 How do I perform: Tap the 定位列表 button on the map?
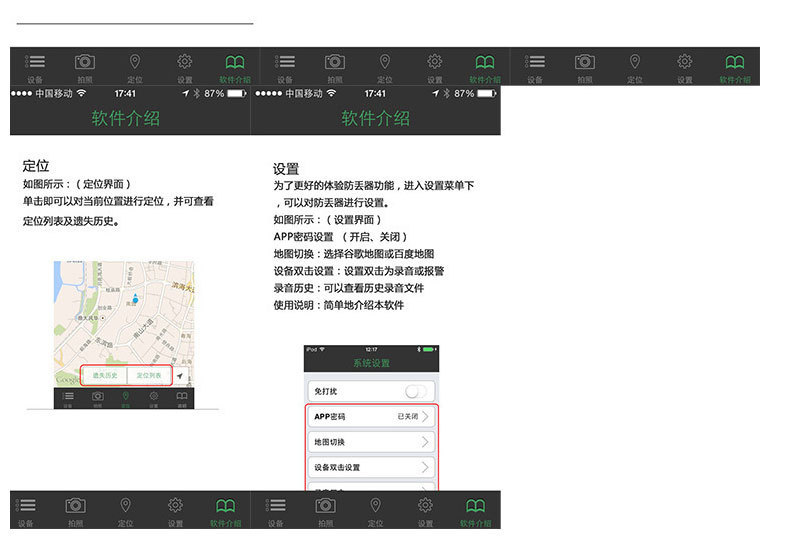click(149, 376)
